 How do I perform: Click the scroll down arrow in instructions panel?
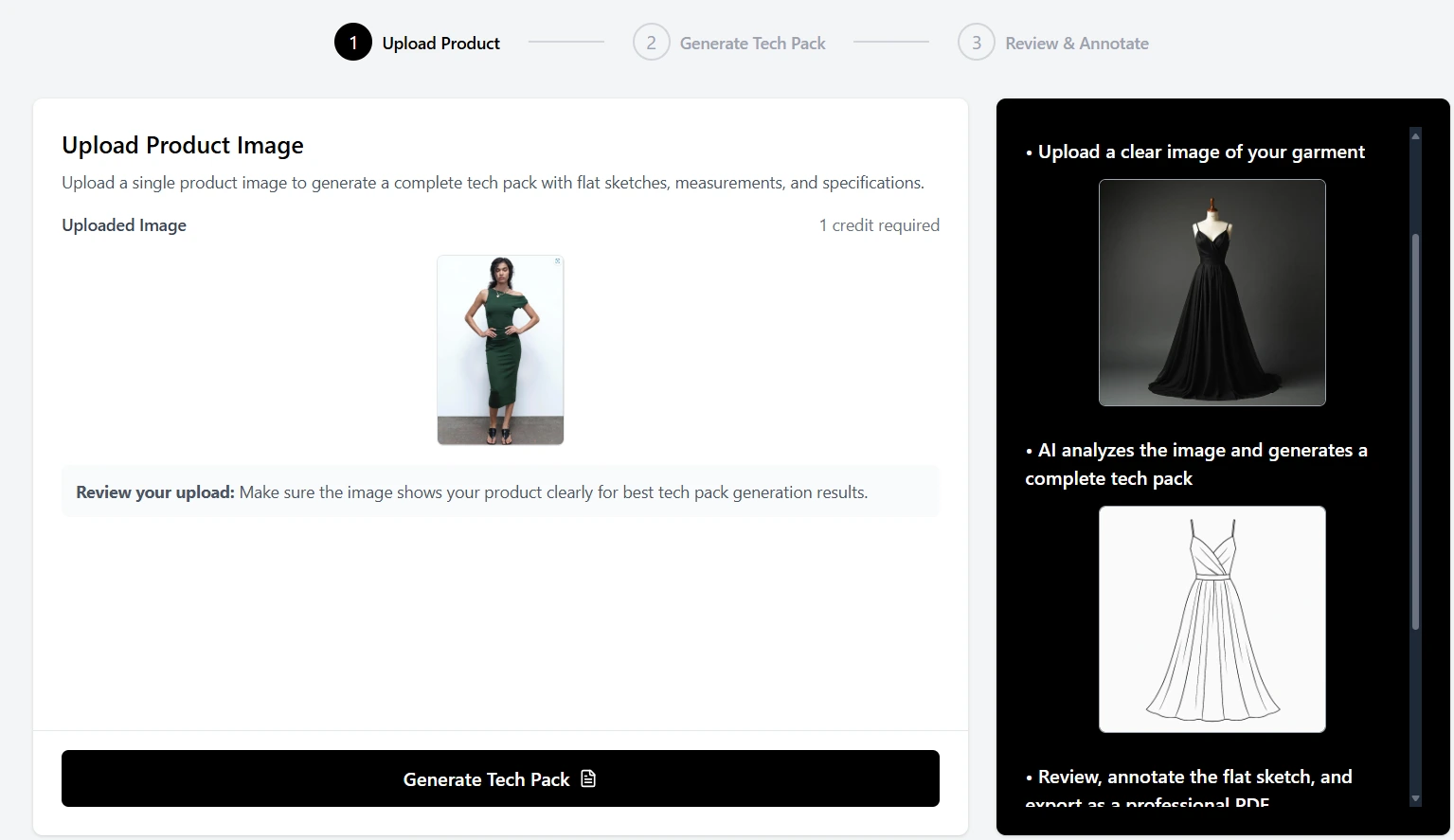(1415, 798)
